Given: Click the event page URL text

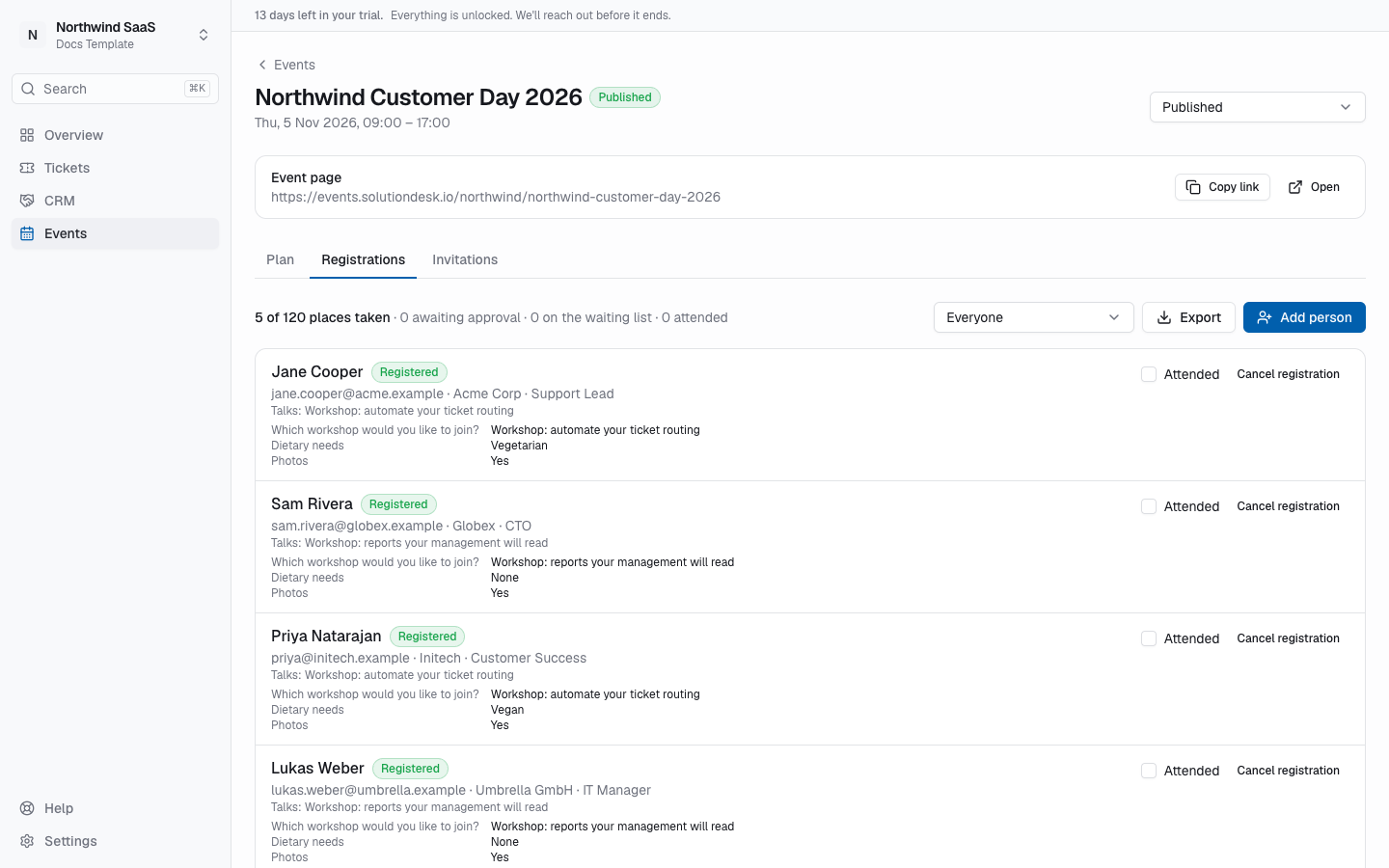Looking at the screenshot, I should coord(496,197).
